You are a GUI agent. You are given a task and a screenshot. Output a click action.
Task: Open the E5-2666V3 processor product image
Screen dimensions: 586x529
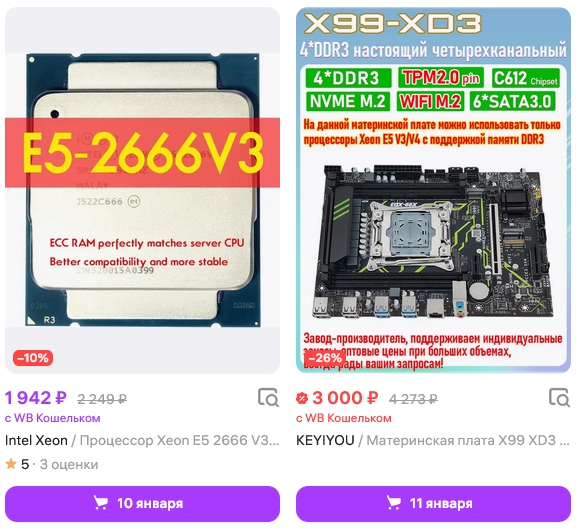(x=142, y=190)
